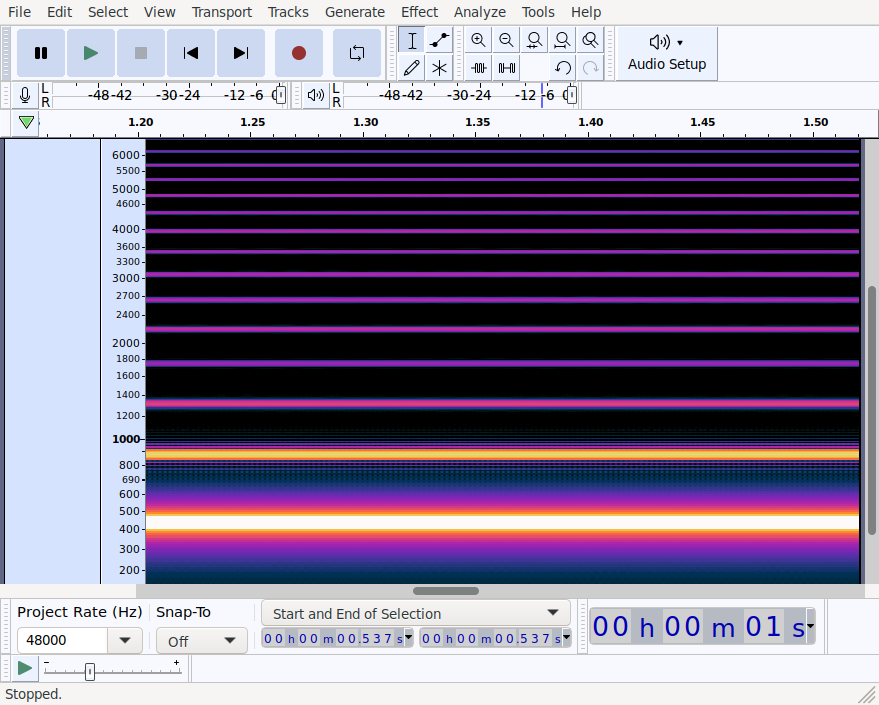Click the 1000 label on frequency scale
Screen dimensions: 879x705
(126, 439)
